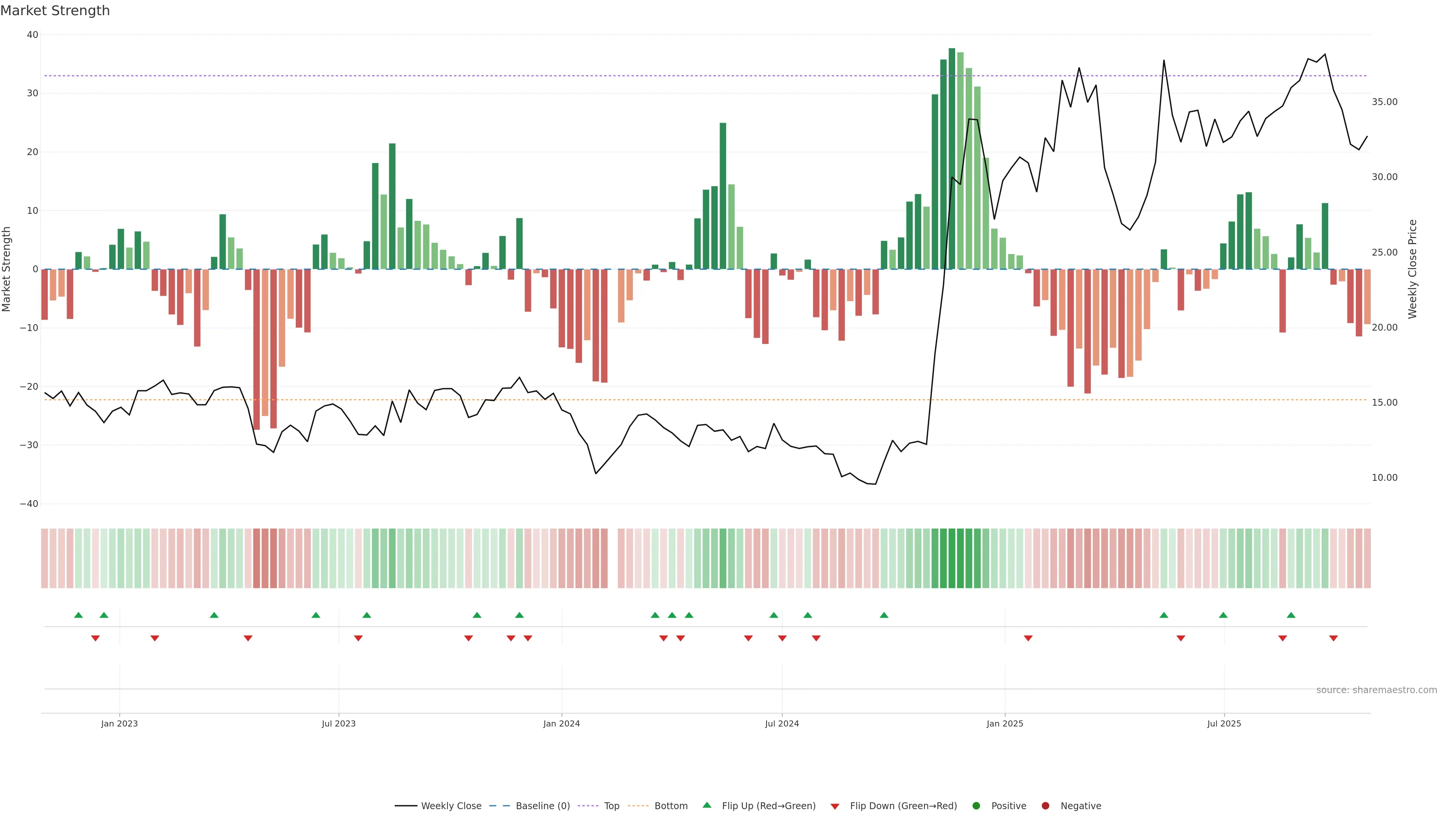The width and height of the screenshot is (1456, 819).
Task: Click the source: sharemaestro.com text
Action: point(1376,690)
